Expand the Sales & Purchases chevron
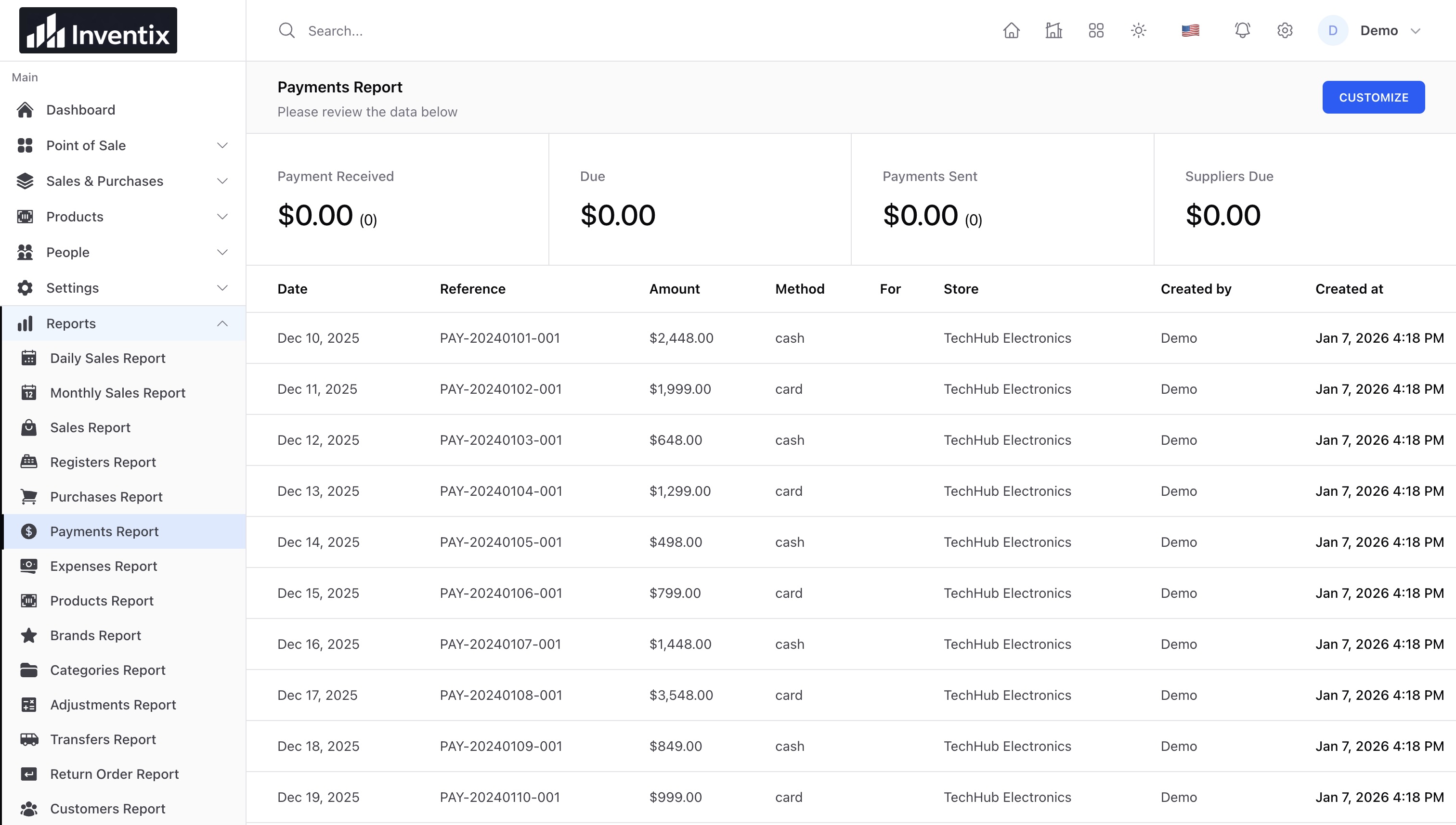This screenshot has width=1456, height=825. pos(222,181)
